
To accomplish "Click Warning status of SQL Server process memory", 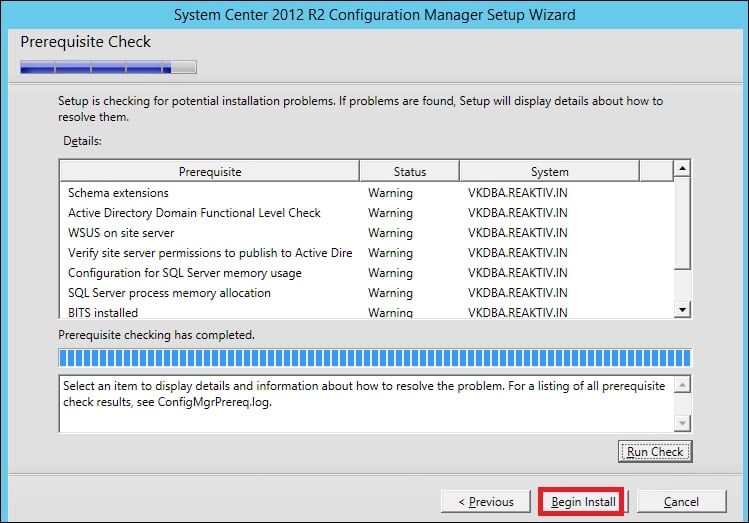I will (x=390, y=293).
